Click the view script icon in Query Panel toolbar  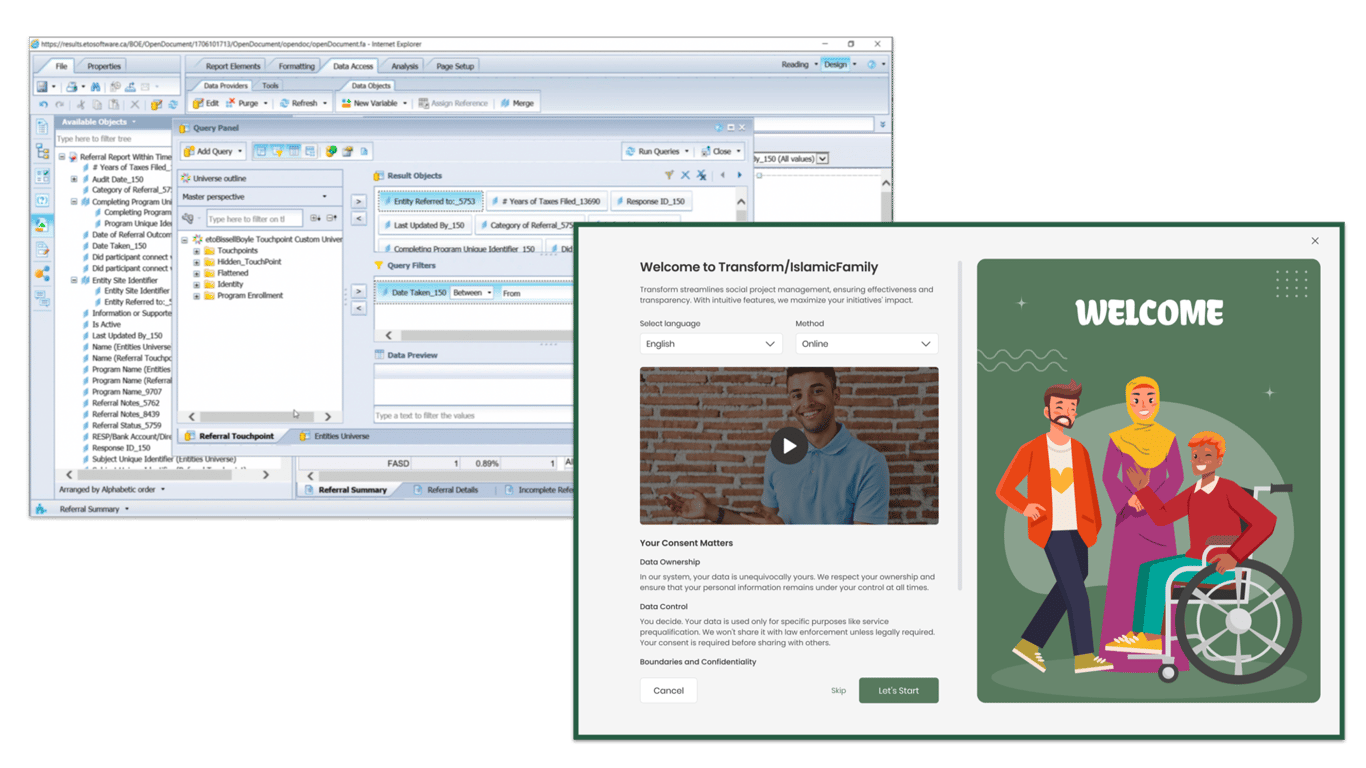364,151
